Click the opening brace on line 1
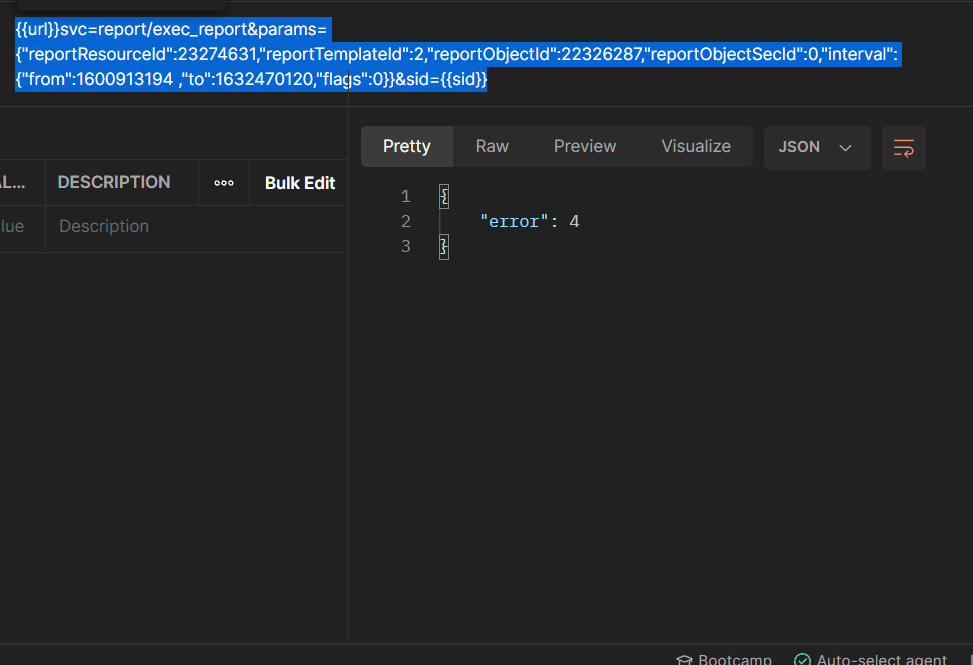Screen dimensions: 973x665 click(444, 197)
